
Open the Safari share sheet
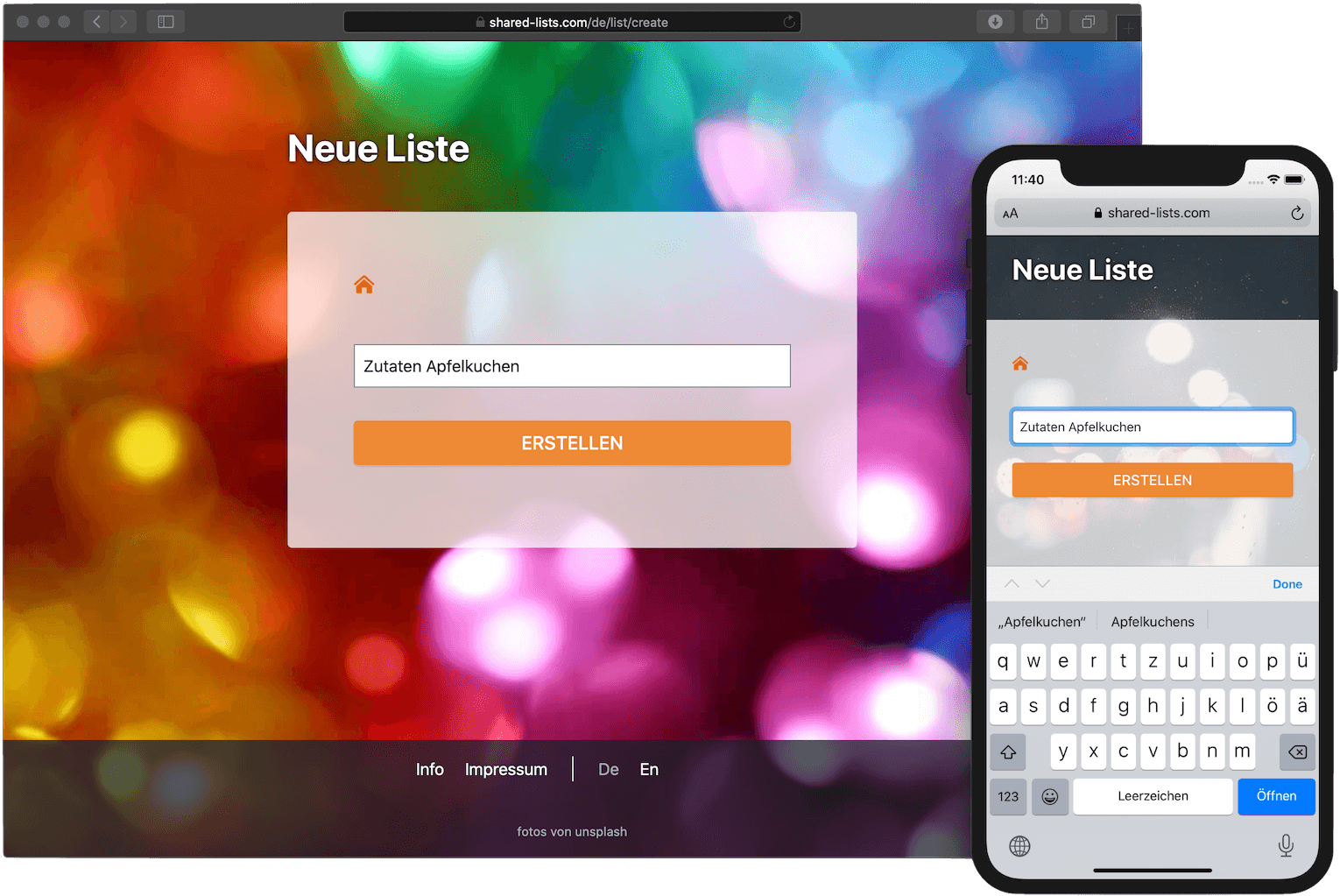pos(1041,21)
